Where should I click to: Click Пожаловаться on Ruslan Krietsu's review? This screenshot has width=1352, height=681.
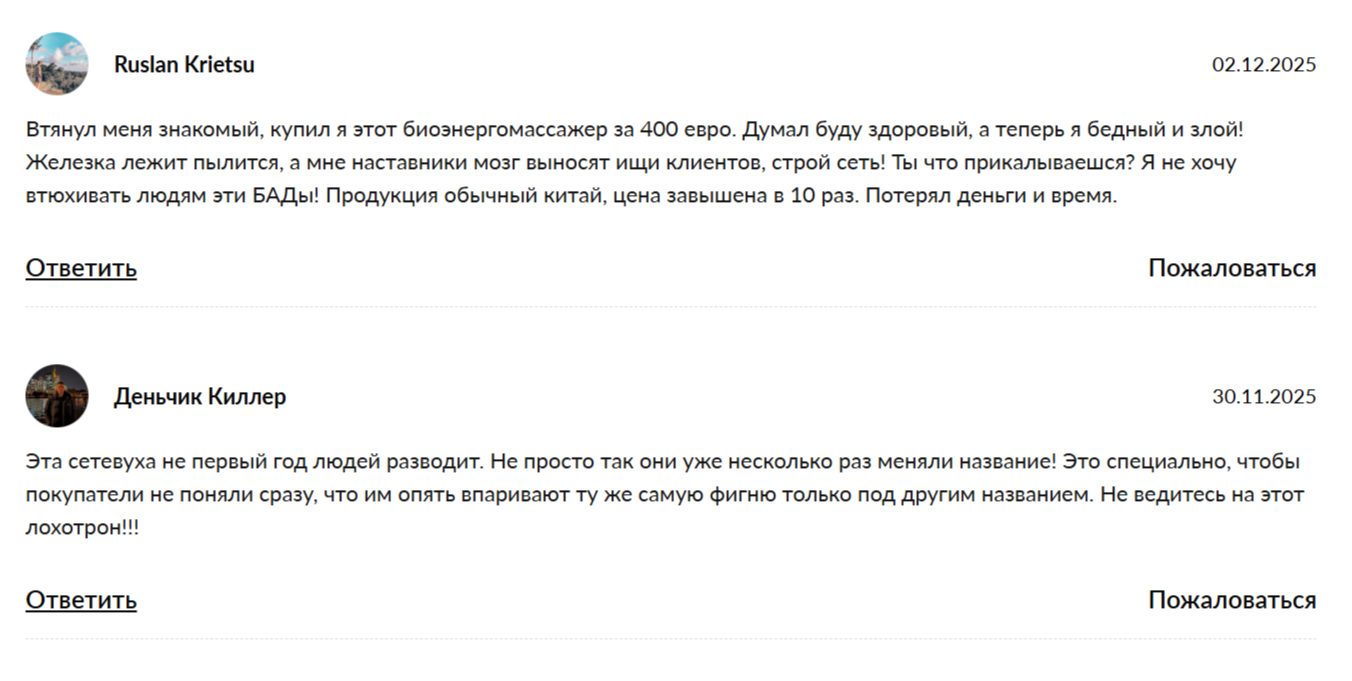1232,265
